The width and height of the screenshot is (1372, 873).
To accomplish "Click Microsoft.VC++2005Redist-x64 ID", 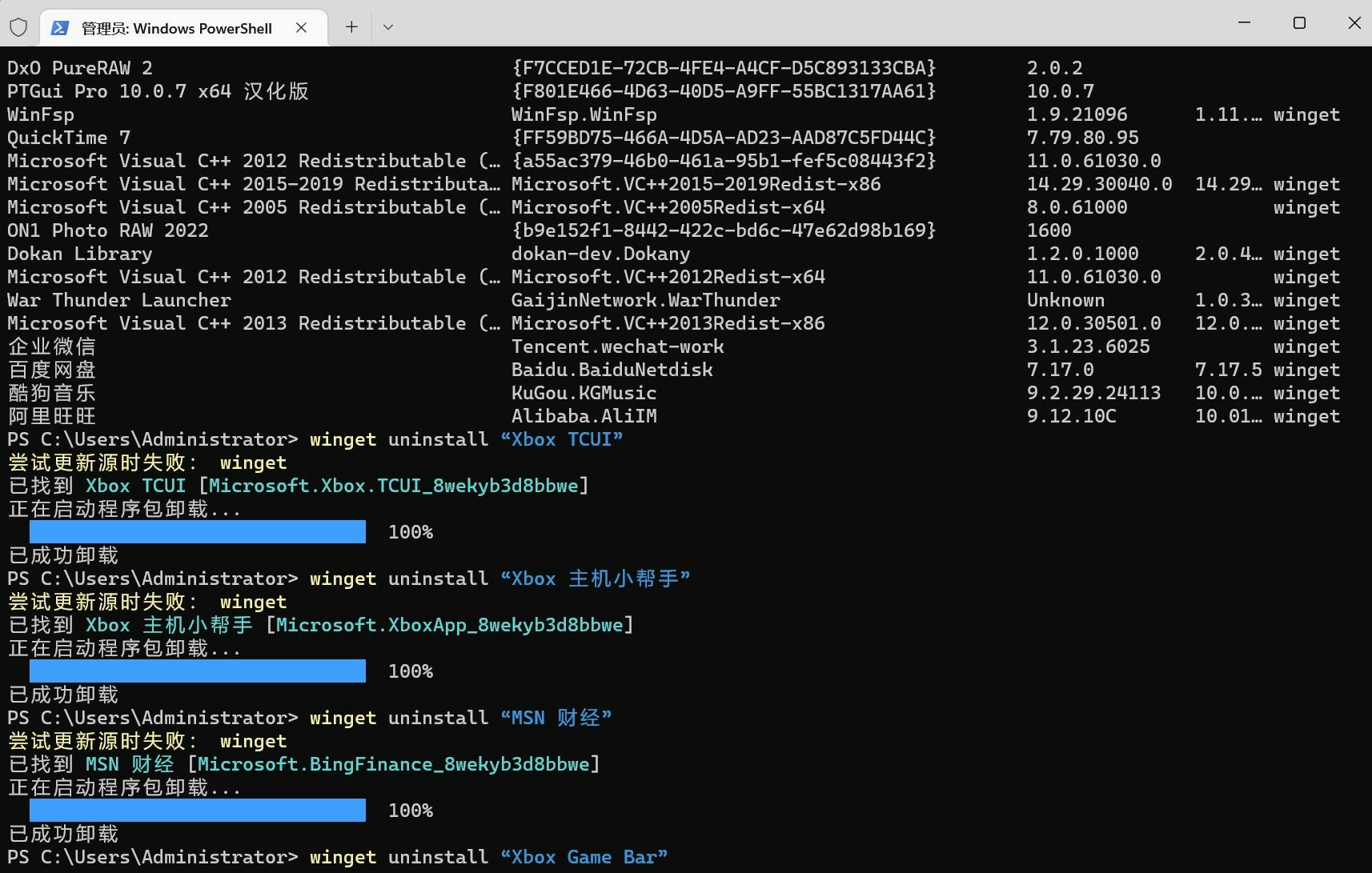I will click(668, 207).
